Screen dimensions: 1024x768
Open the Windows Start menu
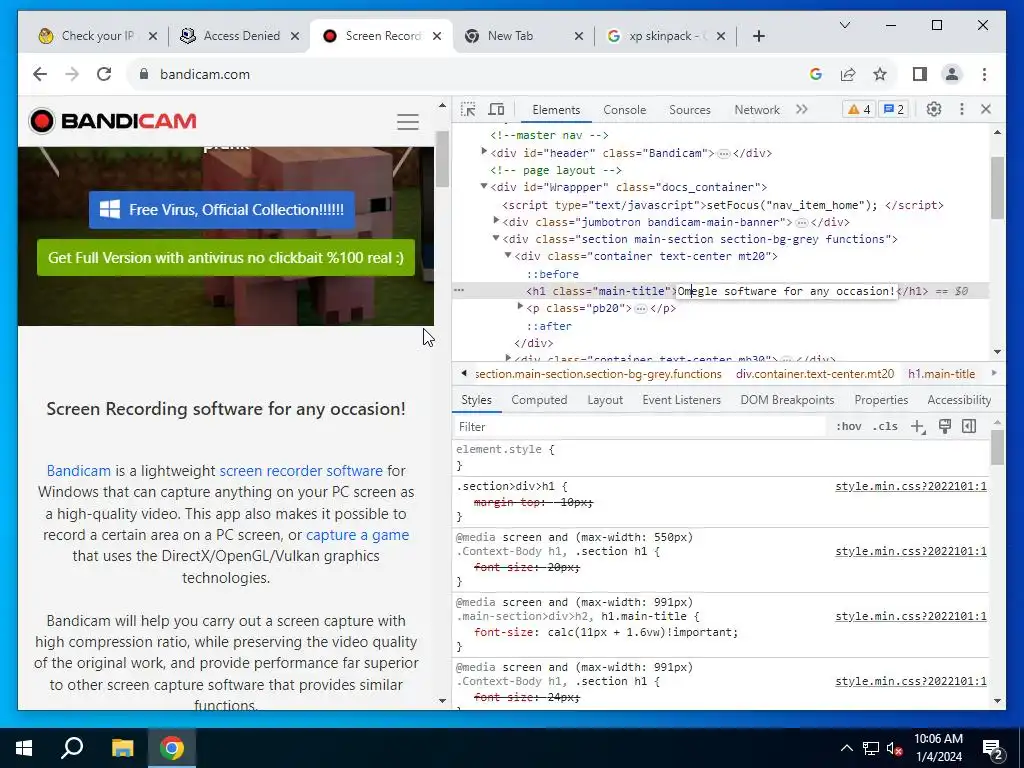(x=24, y=748)
